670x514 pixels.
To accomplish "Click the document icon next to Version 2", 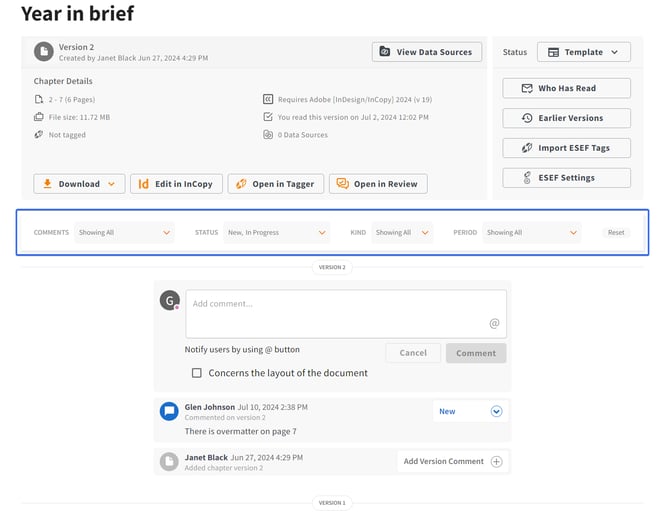I will point(44,52).
